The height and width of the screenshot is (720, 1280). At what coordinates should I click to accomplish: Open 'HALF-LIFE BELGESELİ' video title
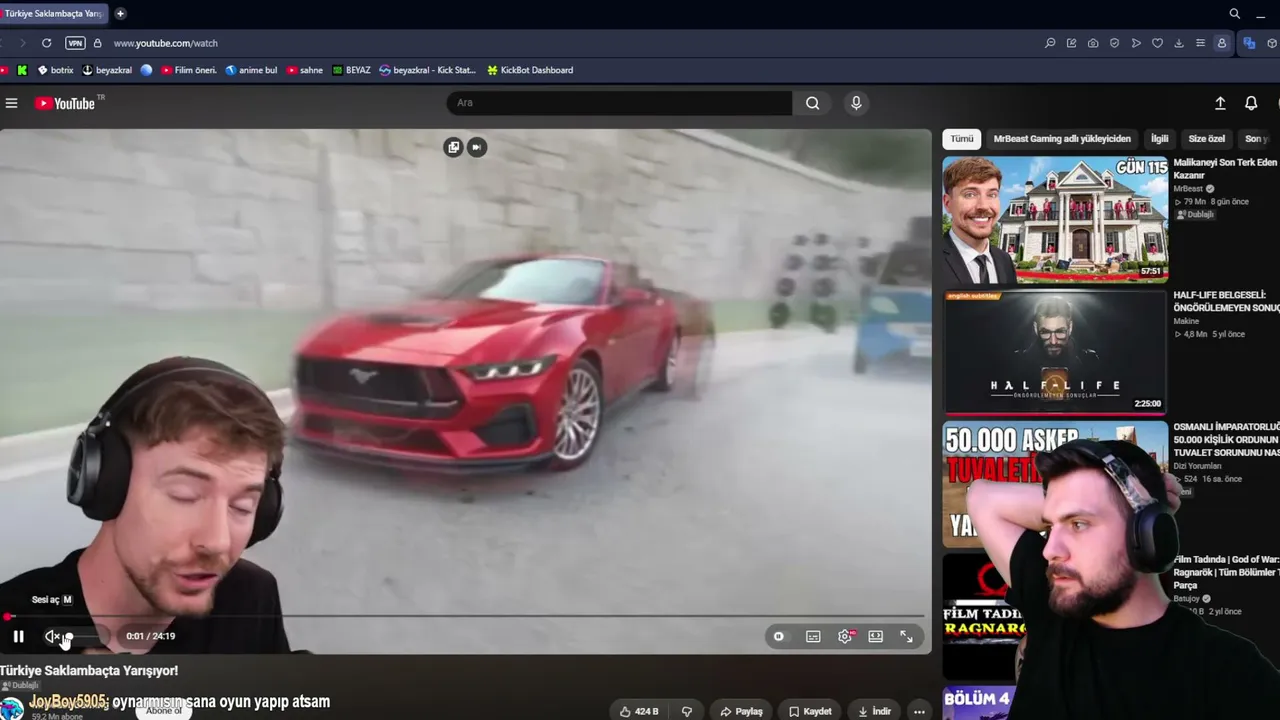pyautogui.click(x=1226, y=301)
